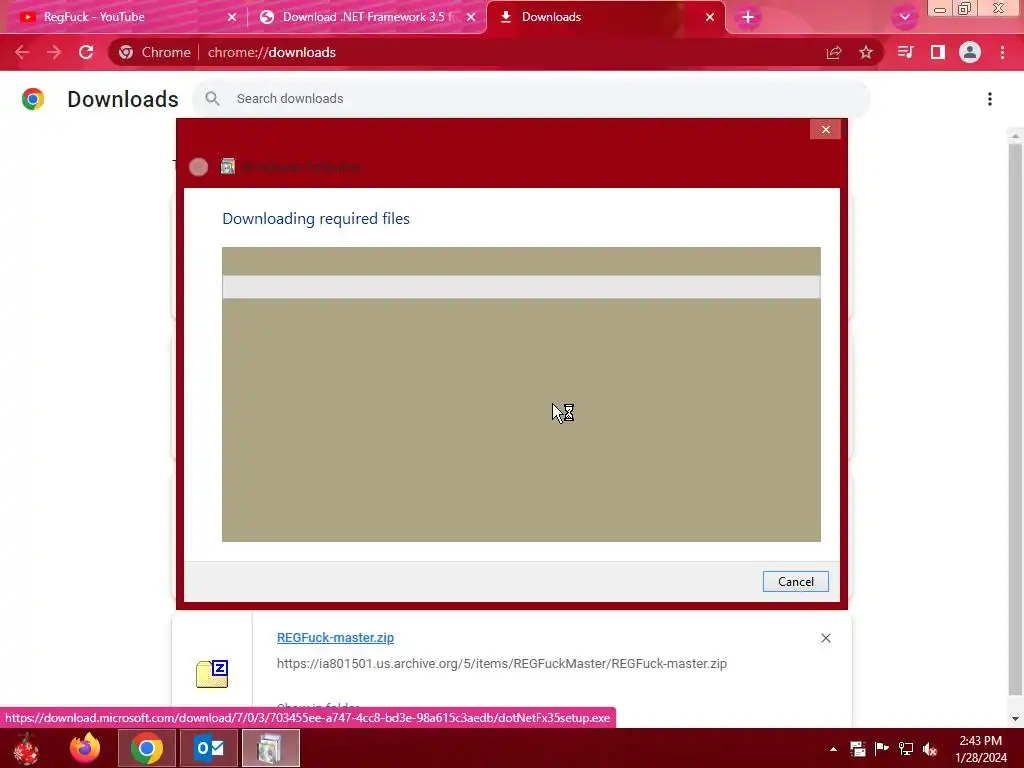Click the Downloads page title

pos(123,99)
